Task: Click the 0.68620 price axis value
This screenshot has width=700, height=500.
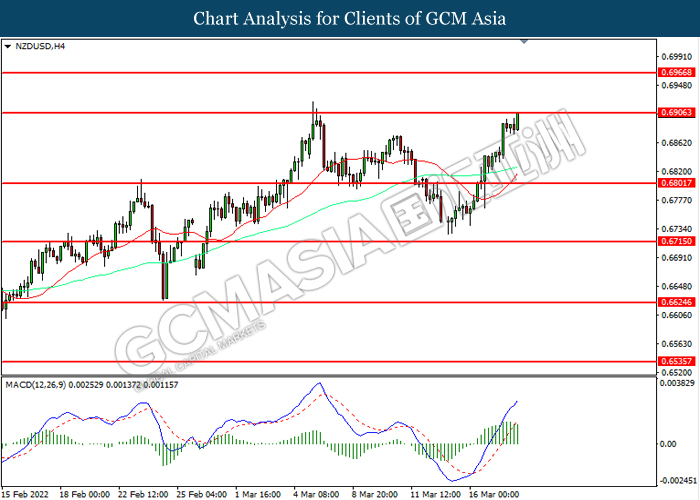Action: pos(677,143)
